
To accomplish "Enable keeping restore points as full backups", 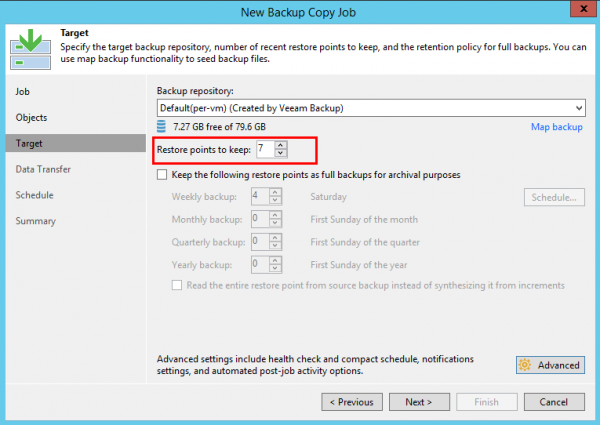I will 163,175.
